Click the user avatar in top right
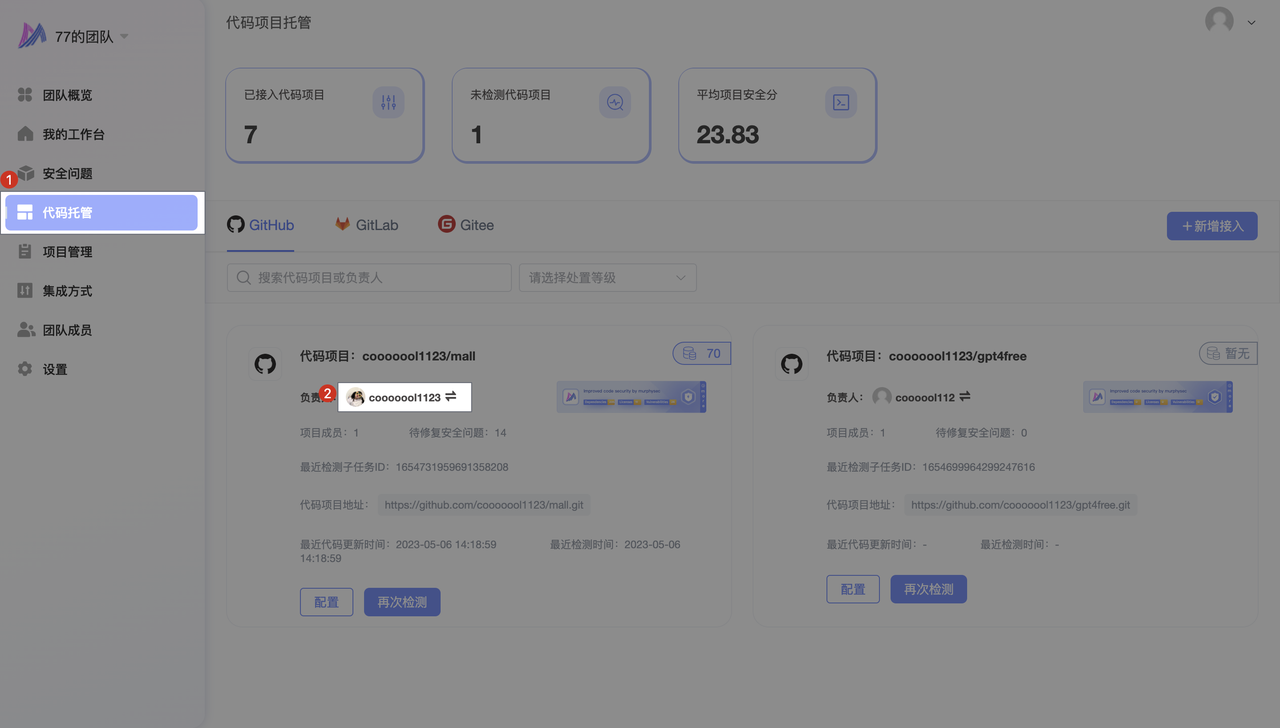The width and height of the screenshot is (1280, 728). (1219, 21)
